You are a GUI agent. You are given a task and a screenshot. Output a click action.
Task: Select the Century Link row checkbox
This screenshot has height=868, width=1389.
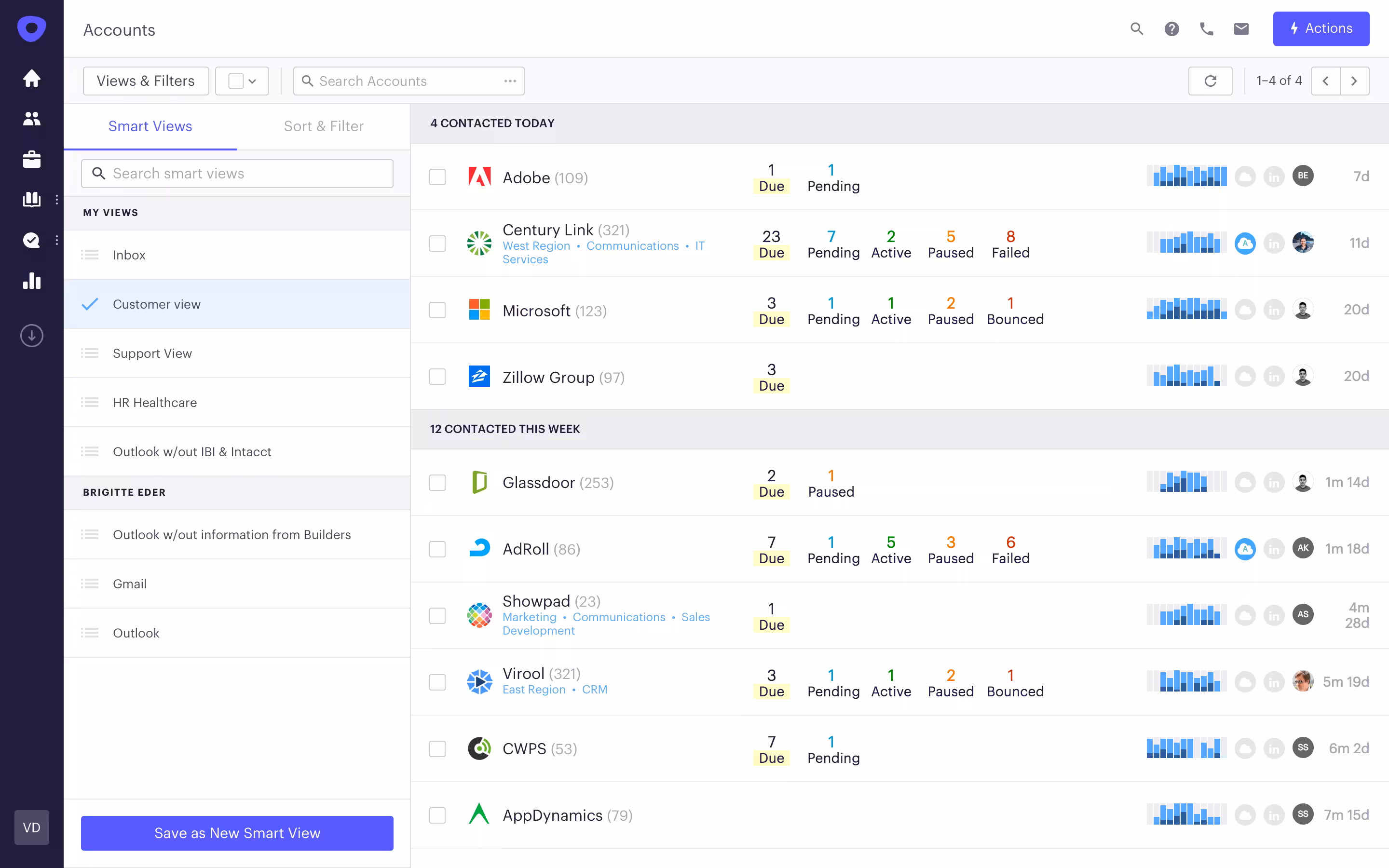point(437,244)
